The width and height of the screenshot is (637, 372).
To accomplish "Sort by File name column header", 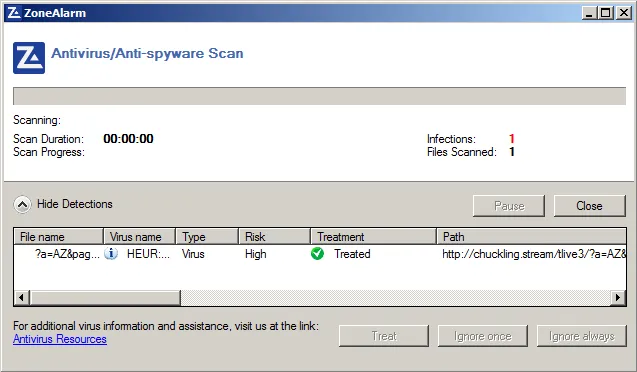I will pos(58,236).
